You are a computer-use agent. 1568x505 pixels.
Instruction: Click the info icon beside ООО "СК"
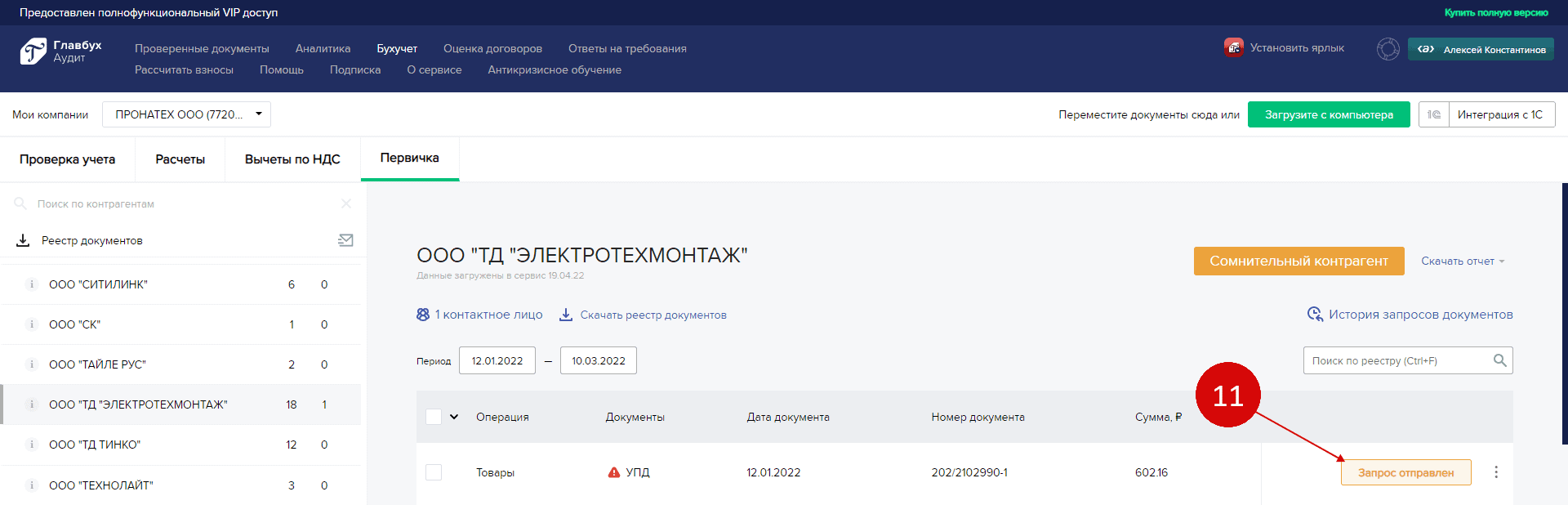(x=32, y=324)
